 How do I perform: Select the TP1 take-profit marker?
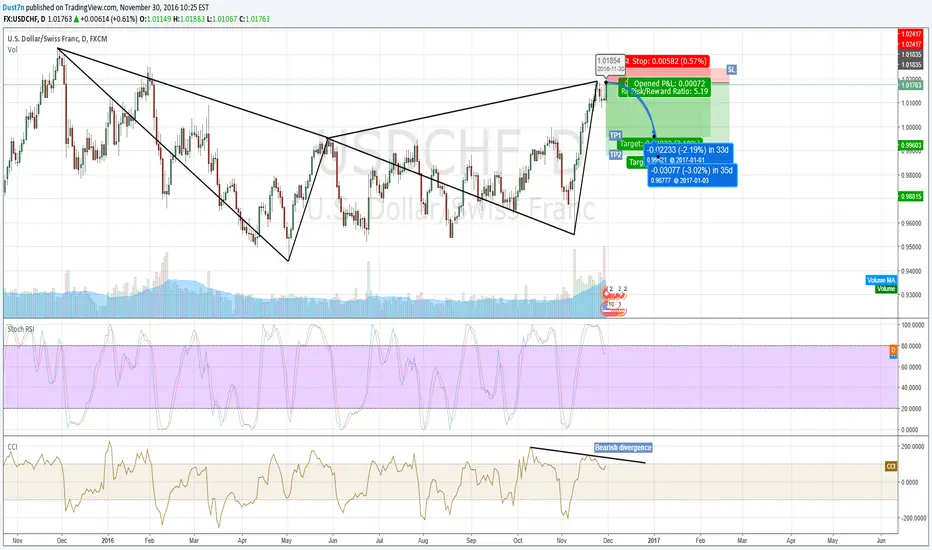[x=615, y=136]
